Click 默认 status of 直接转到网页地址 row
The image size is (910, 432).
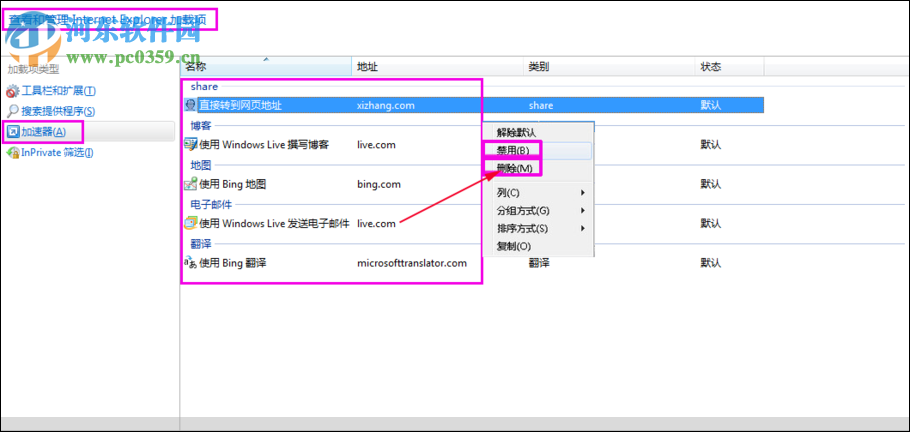coord(710,105)
